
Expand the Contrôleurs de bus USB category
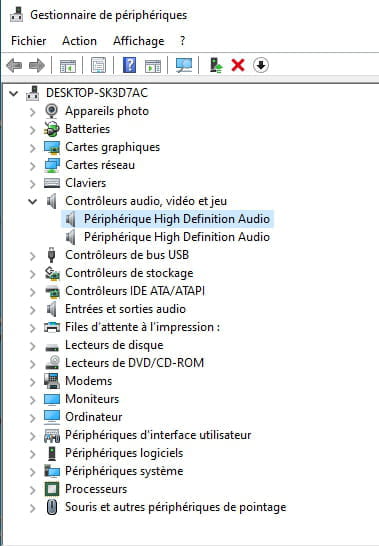pyautogui.click(x=32, y=256)
